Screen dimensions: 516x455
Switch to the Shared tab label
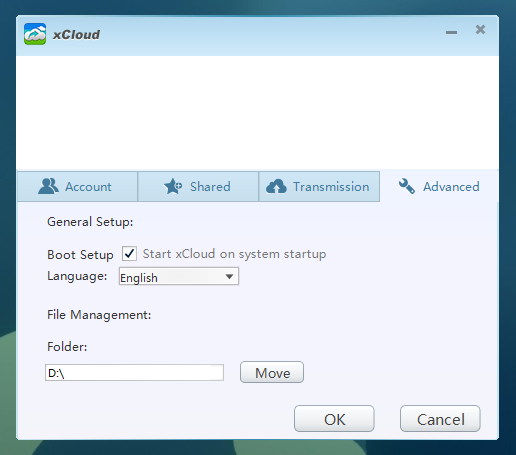(x=210, y=187)
